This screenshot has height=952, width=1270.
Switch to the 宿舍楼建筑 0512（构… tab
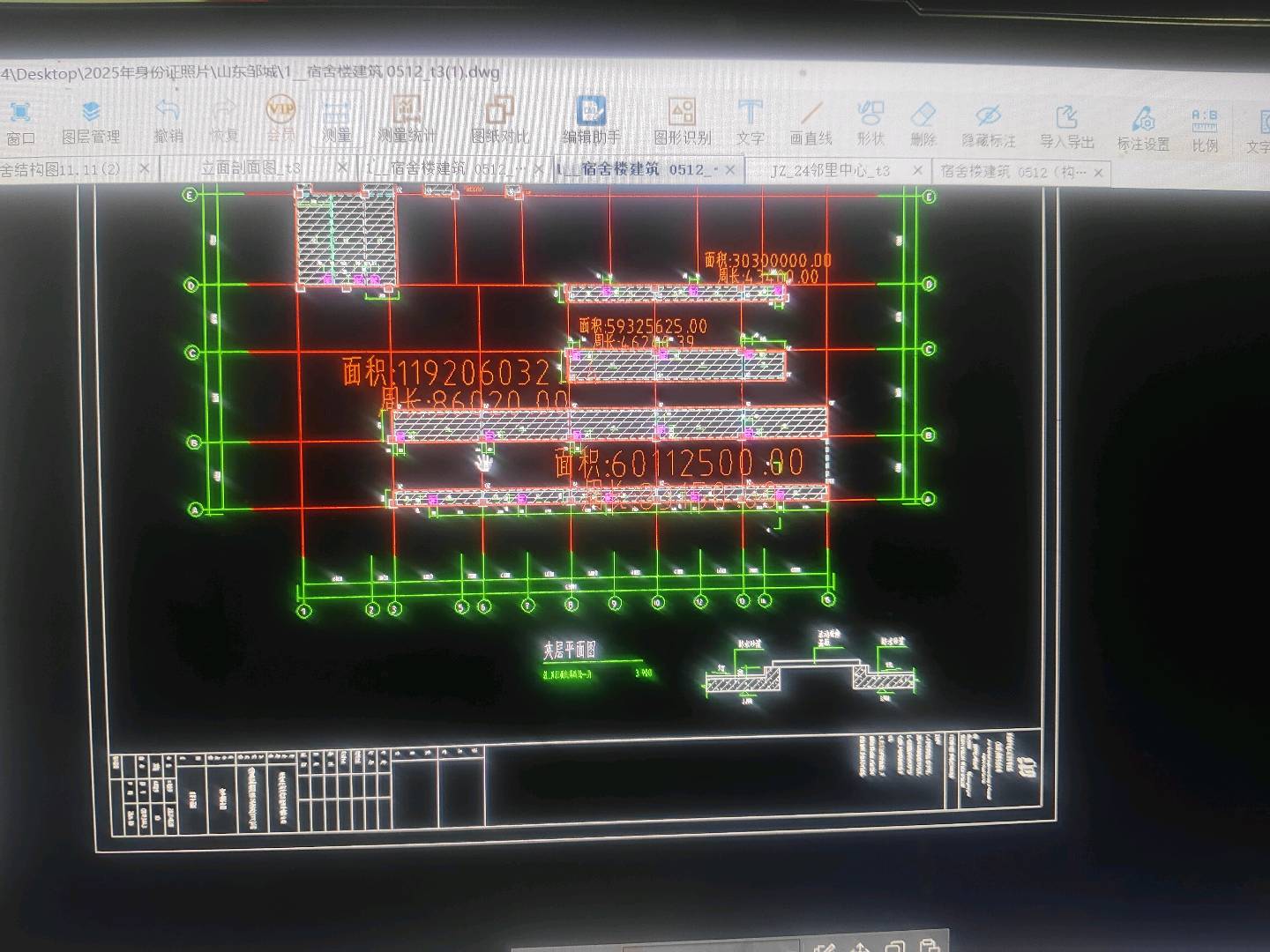(1014, 172)
